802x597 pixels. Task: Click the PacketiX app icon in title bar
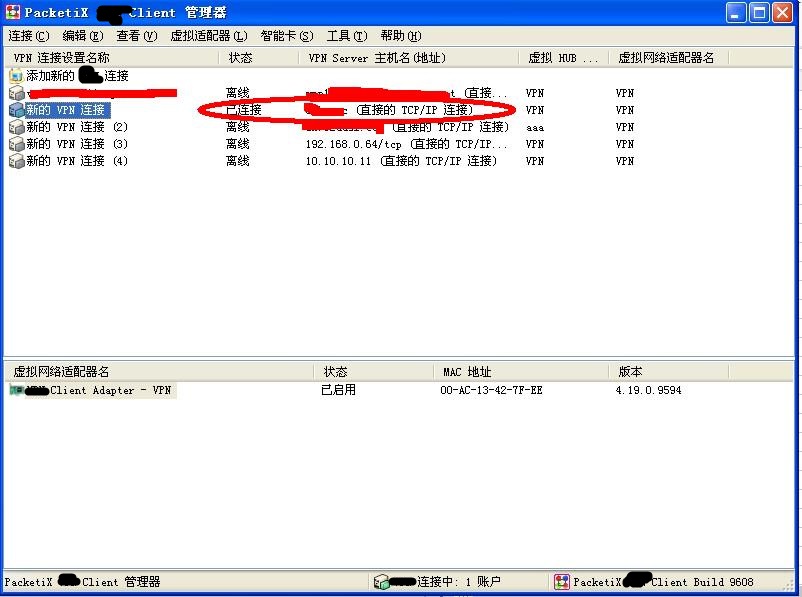[x=13, y=13]
